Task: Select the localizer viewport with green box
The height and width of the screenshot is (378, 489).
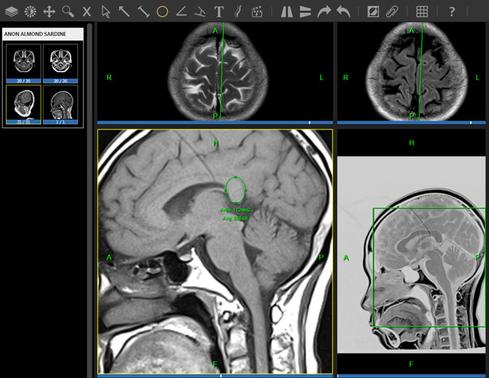Action: pos(412,252)
